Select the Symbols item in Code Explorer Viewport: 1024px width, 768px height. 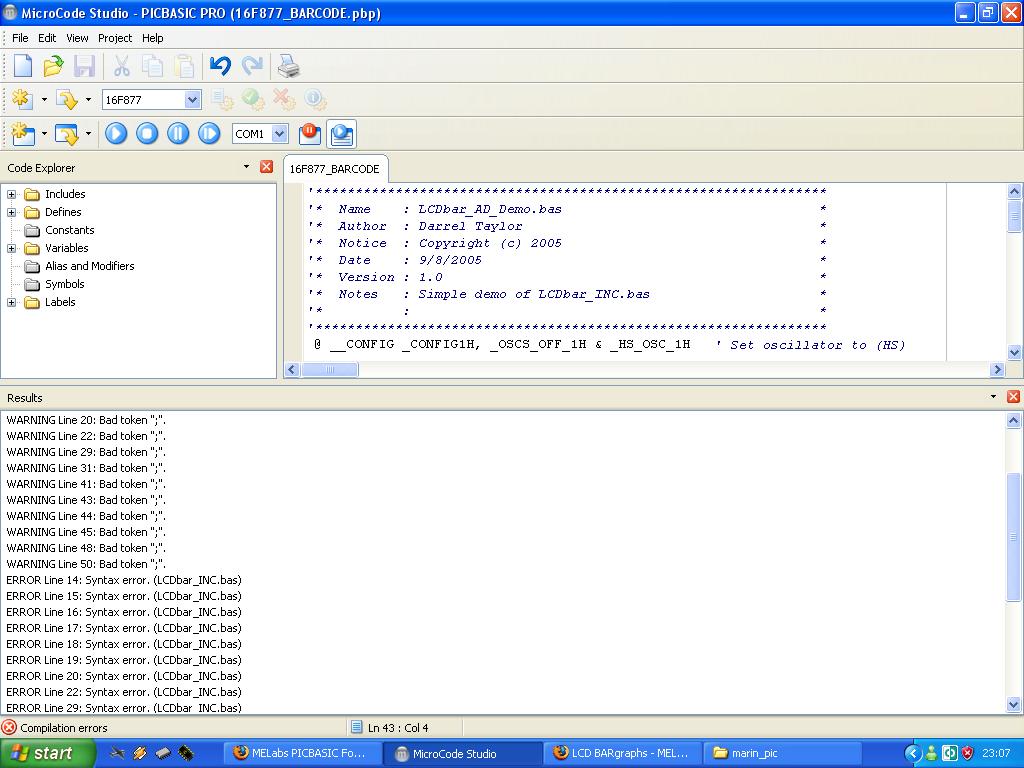[x=64, y=284]
